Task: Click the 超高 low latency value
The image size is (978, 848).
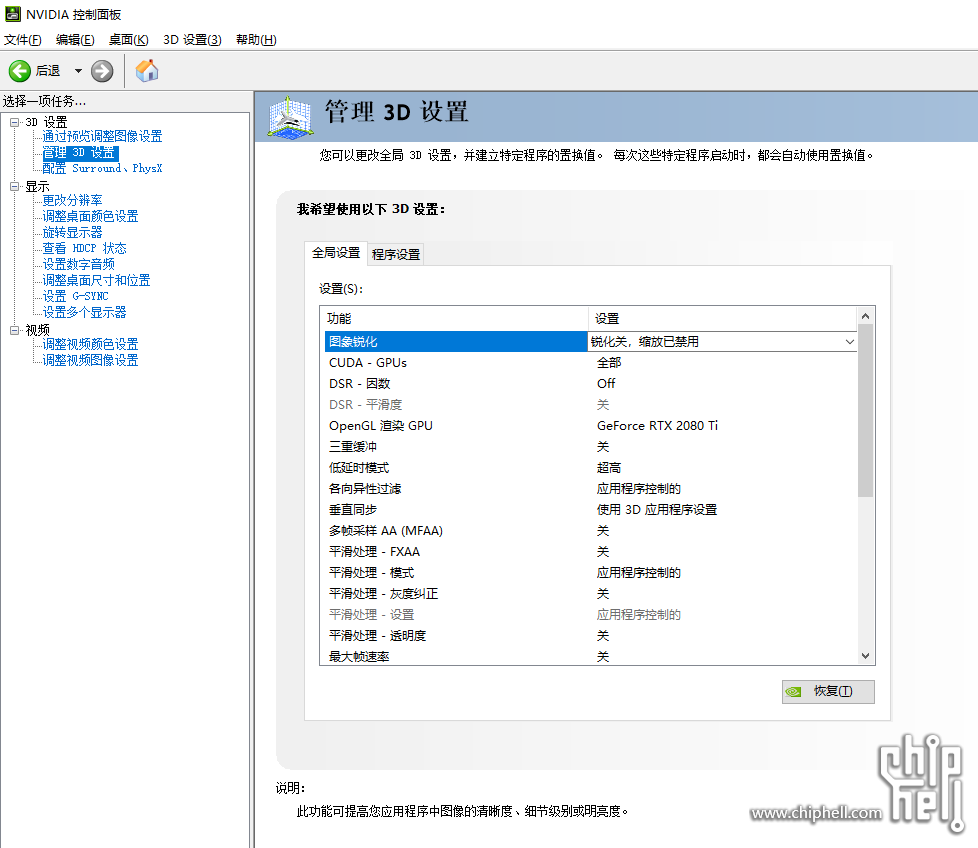Action: (x=609, y=468)
